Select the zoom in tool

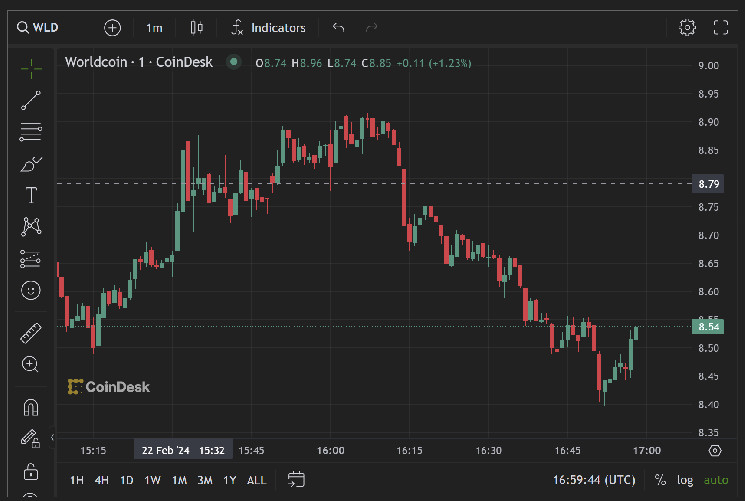(x=30, y=364)
